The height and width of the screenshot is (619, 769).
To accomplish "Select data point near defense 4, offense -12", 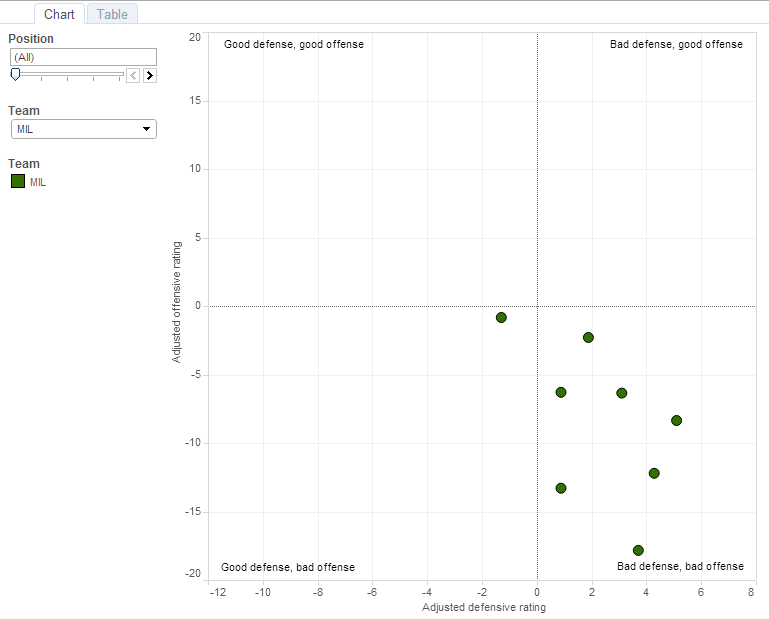I will 654,473.
